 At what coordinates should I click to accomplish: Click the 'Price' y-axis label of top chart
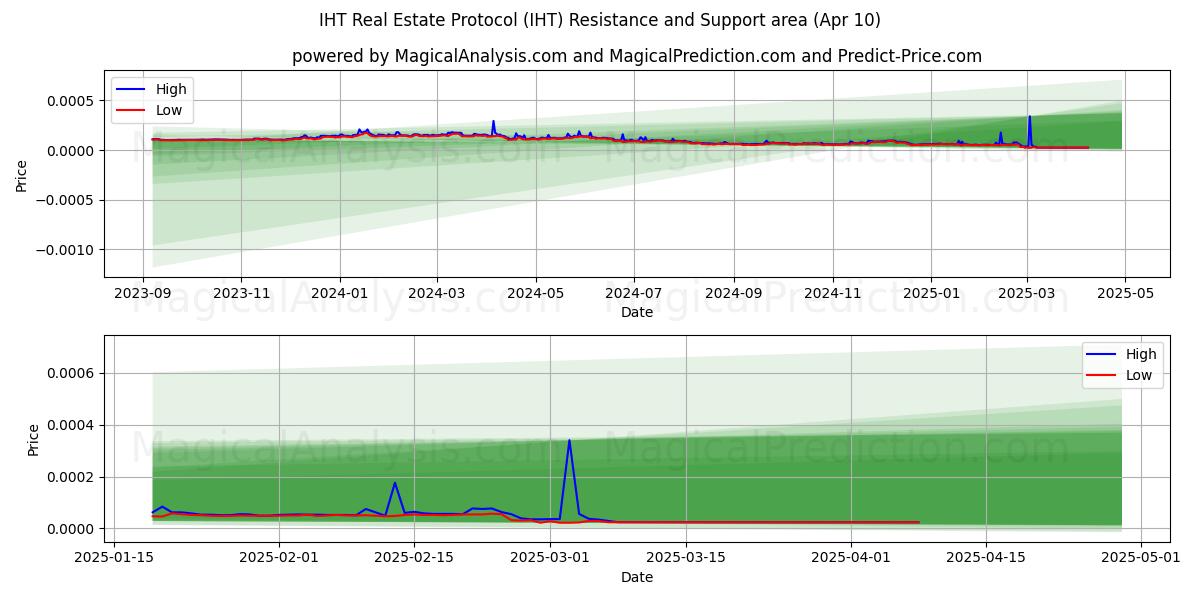point(22,175)
